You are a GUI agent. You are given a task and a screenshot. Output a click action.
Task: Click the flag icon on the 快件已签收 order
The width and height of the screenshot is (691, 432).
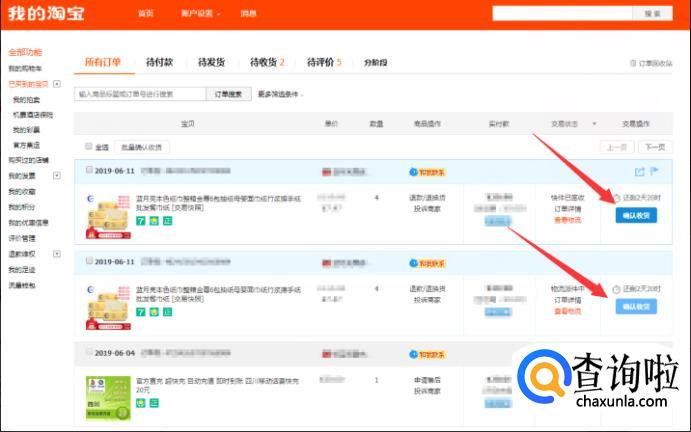(654, 171)
